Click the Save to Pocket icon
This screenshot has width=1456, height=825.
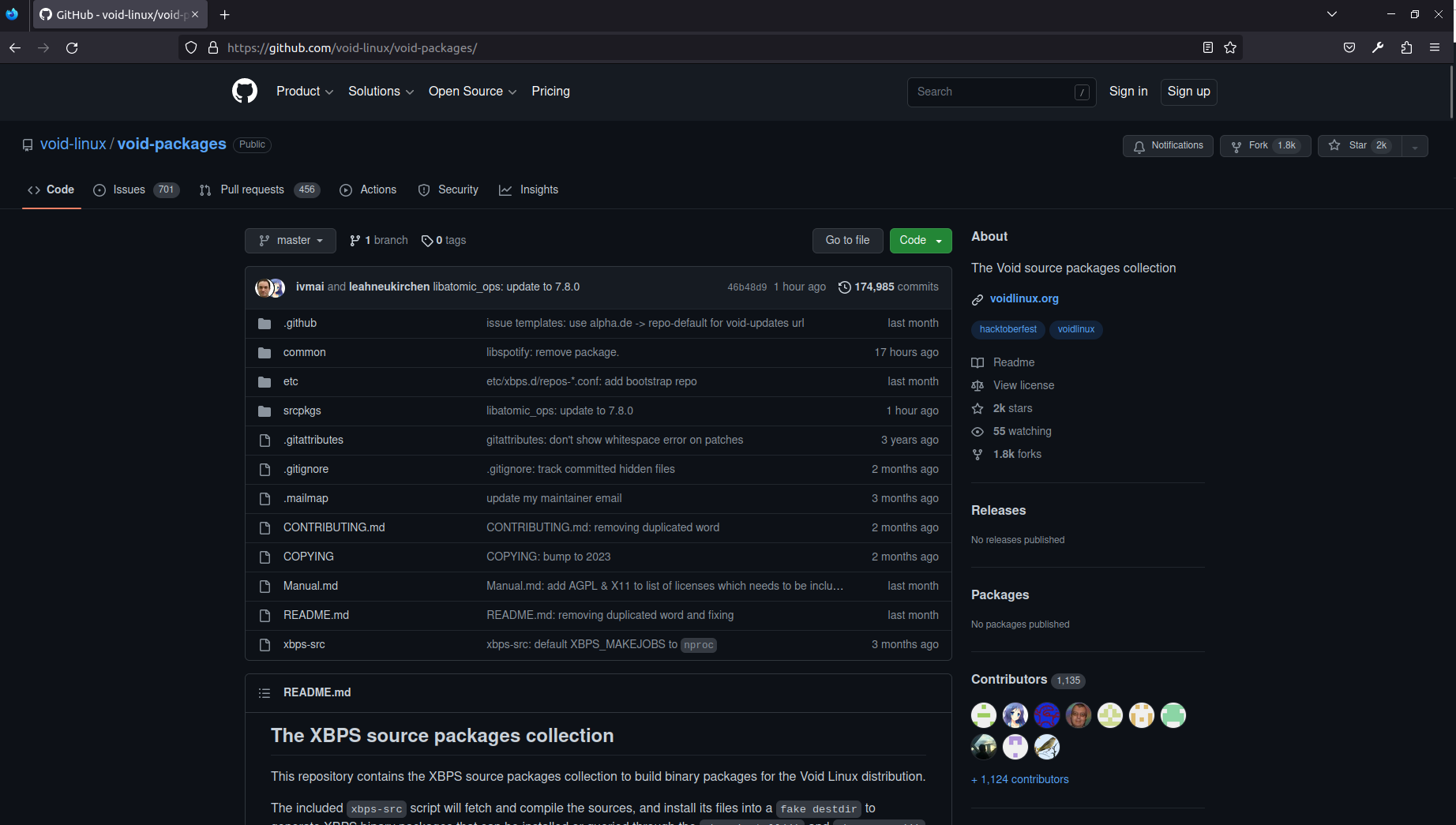[x=1349, y=48]
